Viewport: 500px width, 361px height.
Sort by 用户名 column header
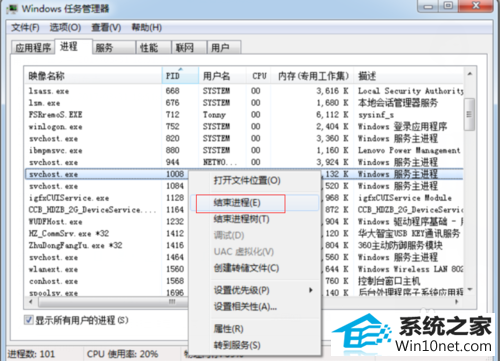(x=223, y=76)
